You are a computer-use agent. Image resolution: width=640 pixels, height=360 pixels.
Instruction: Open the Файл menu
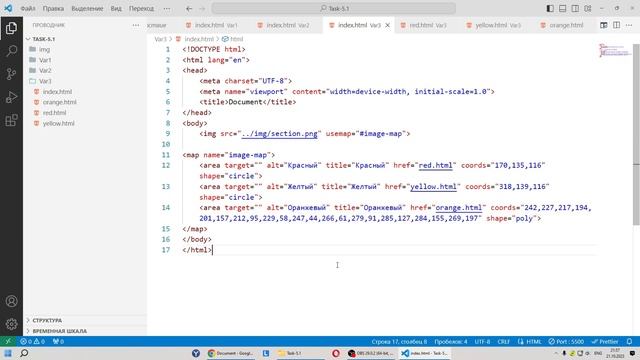click(x=28, y=9)
